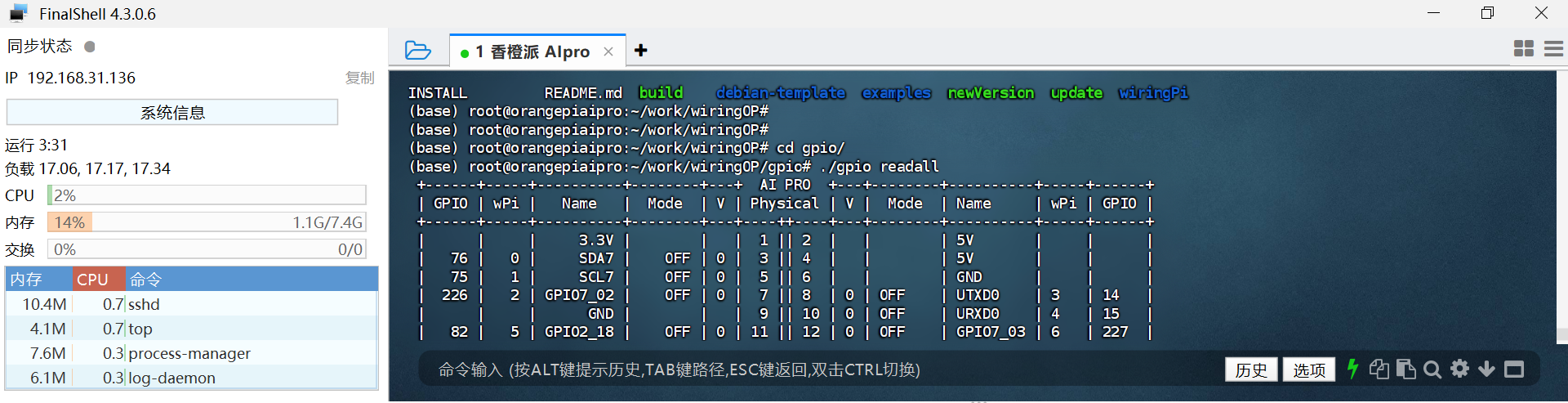Select the log-daemon process row
1568x403 pixels.
click(192, 378)
